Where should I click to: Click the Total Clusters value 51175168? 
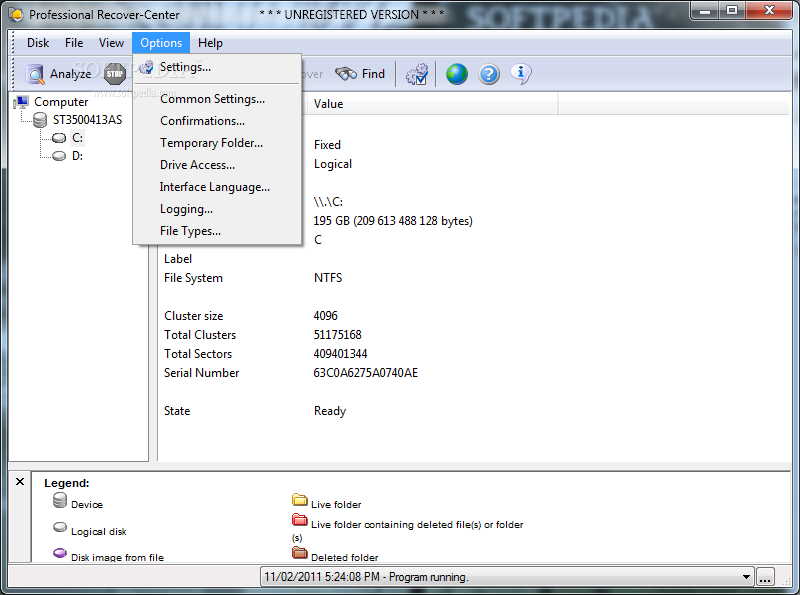(x=337, y=335)
